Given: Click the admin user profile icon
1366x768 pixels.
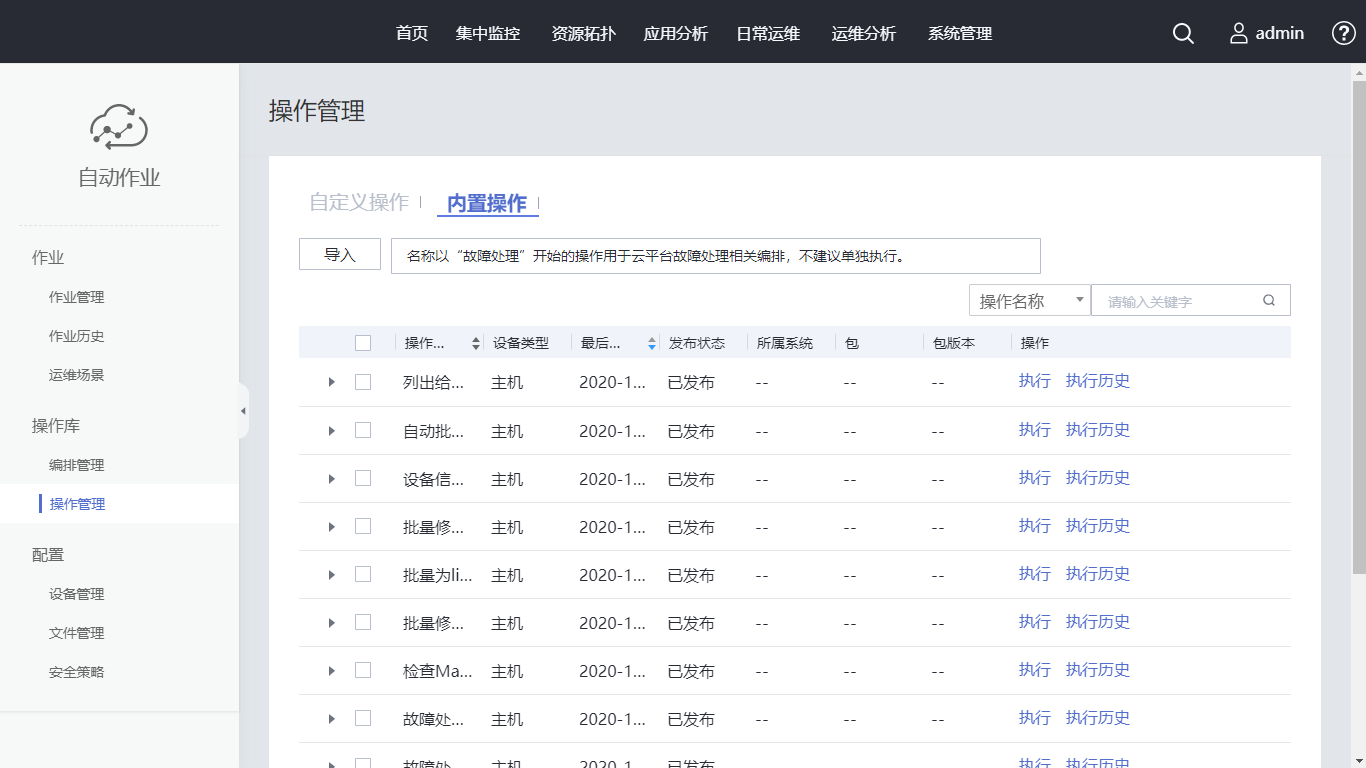Looking at the screenshot, I should [1239, 33].
